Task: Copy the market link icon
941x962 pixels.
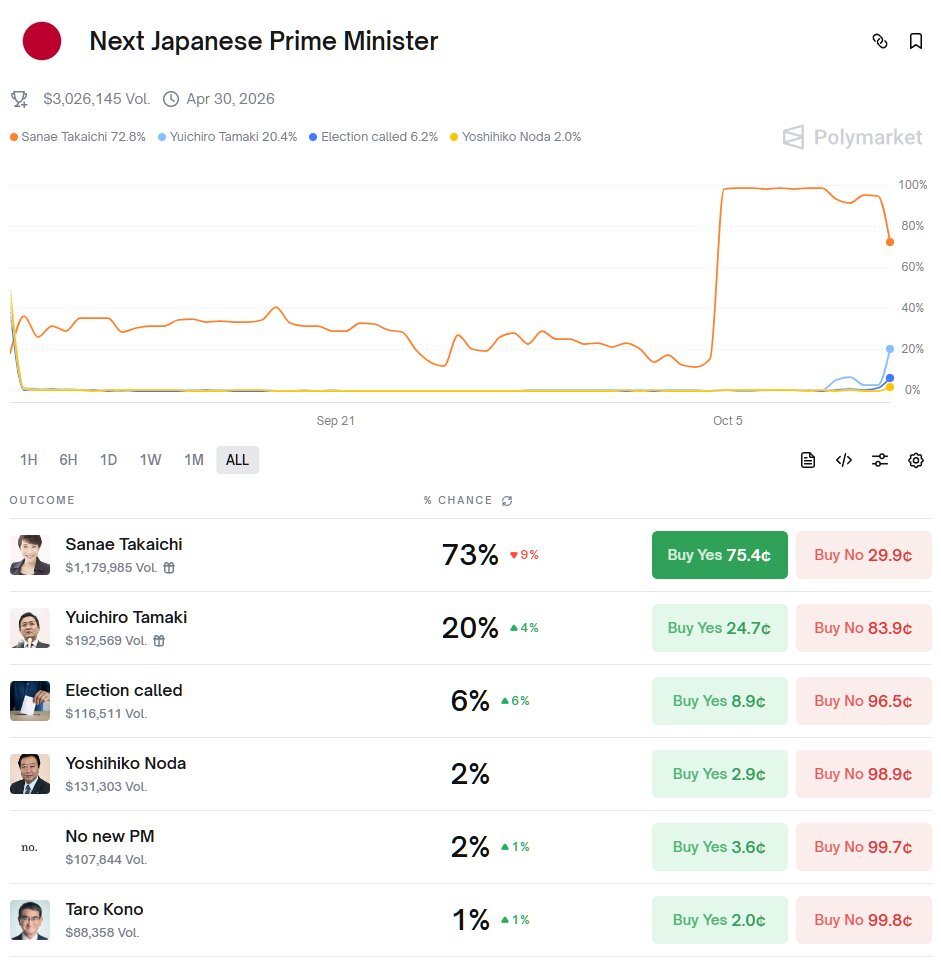Action: click(880, 41)
